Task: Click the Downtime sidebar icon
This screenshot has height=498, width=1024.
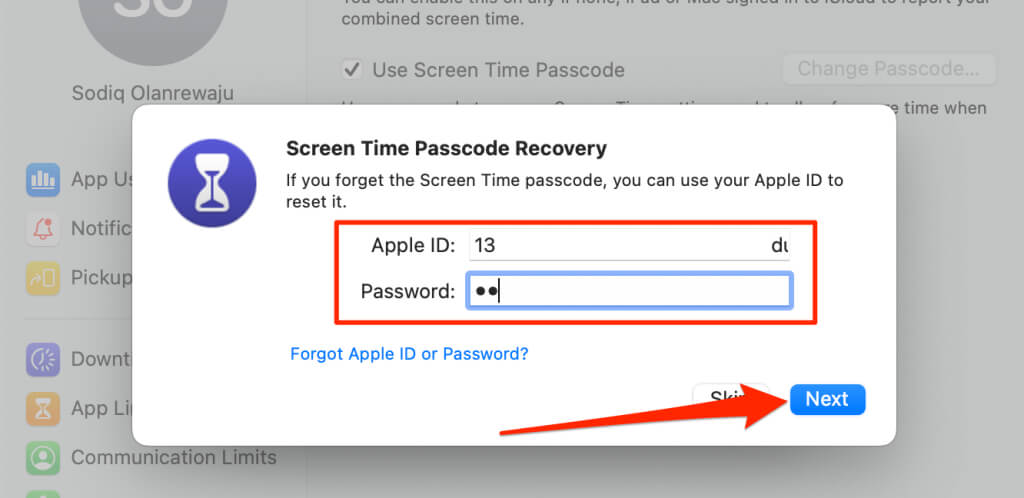Action: [43, 360]
